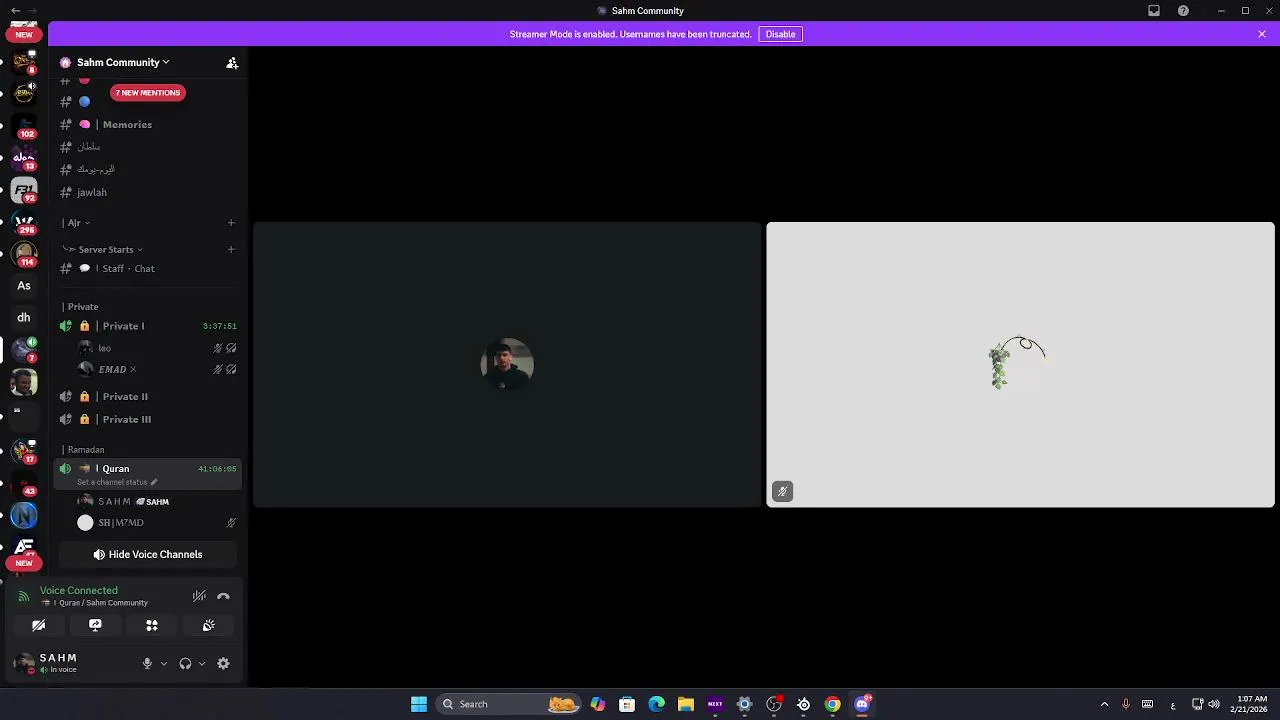Image resolution: width=1280 pixels, height=720 pixels.
Task: Open the soundboard
Action: 208,625
